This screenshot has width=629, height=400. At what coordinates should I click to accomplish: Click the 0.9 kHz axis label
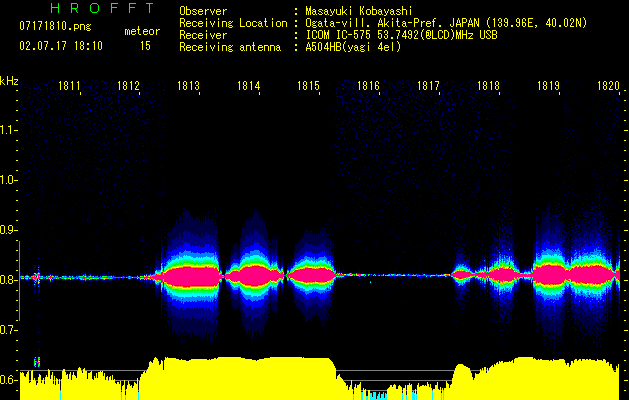pos(7,230)
